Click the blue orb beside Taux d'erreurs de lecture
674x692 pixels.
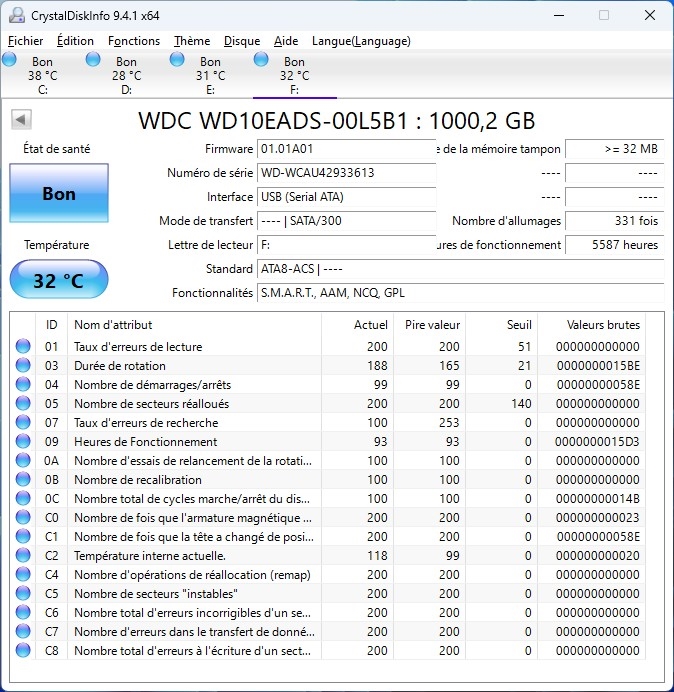(x=23, y=347)
